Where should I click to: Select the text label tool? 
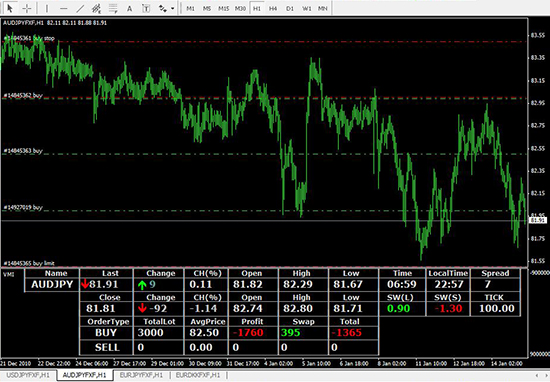click(146, 8)
